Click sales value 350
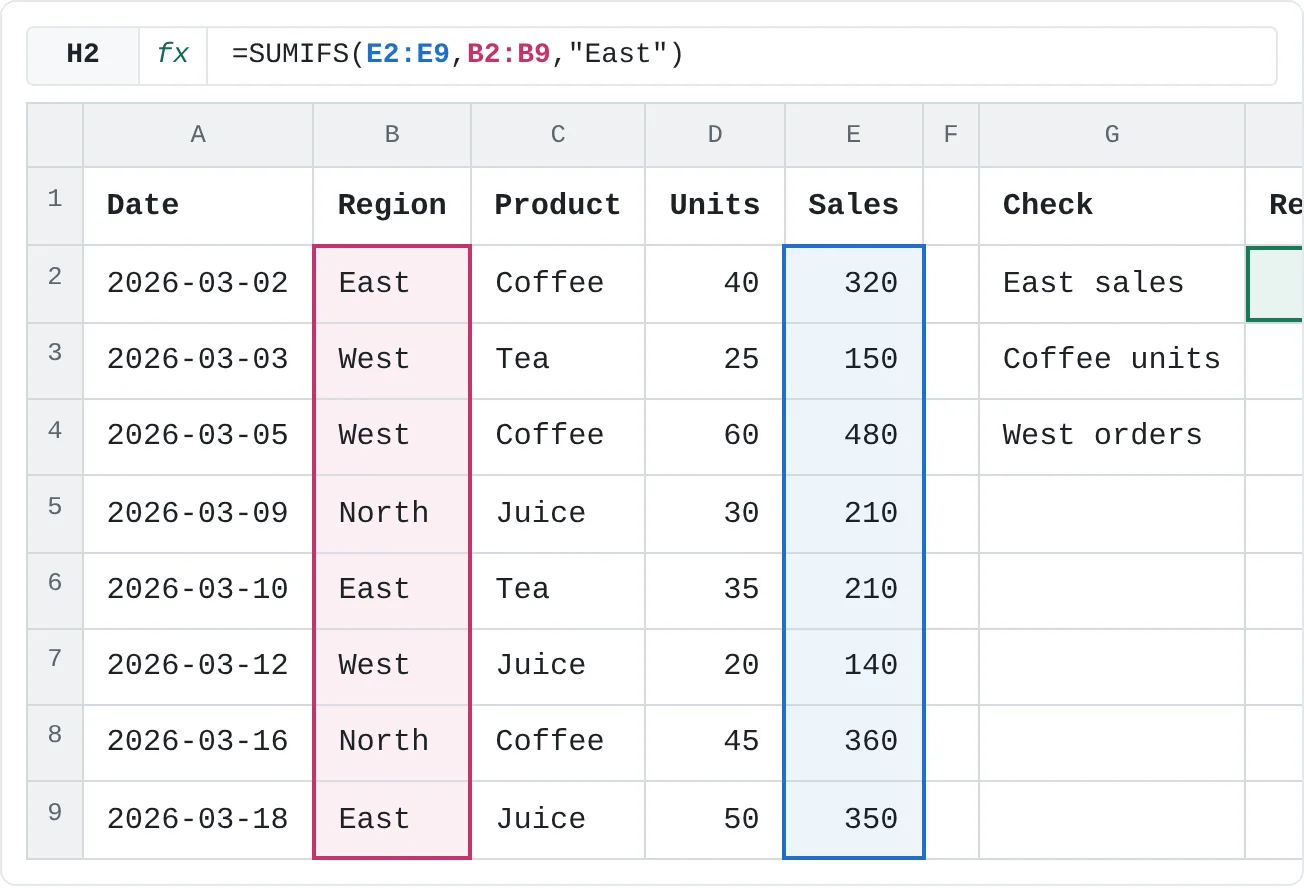Viewport: 1304px width, 888px height. coord(854,819)
